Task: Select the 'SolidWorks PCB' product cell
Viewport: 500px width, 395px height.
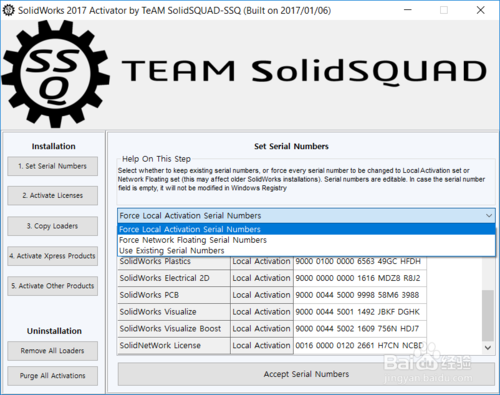Action: coord(174,295)
